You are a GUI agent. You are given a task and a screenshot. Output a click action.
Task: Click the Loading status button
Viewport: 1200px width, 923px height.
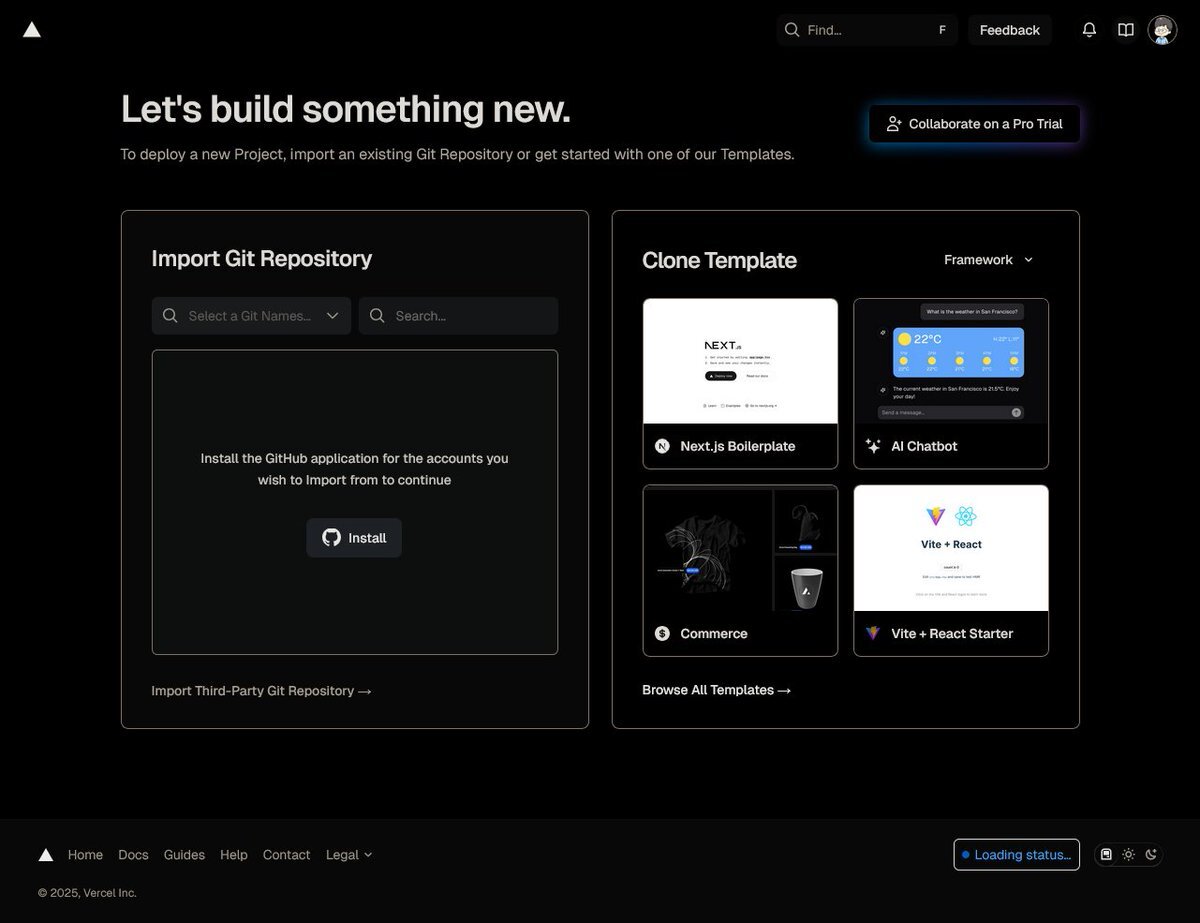[1016, 855]
